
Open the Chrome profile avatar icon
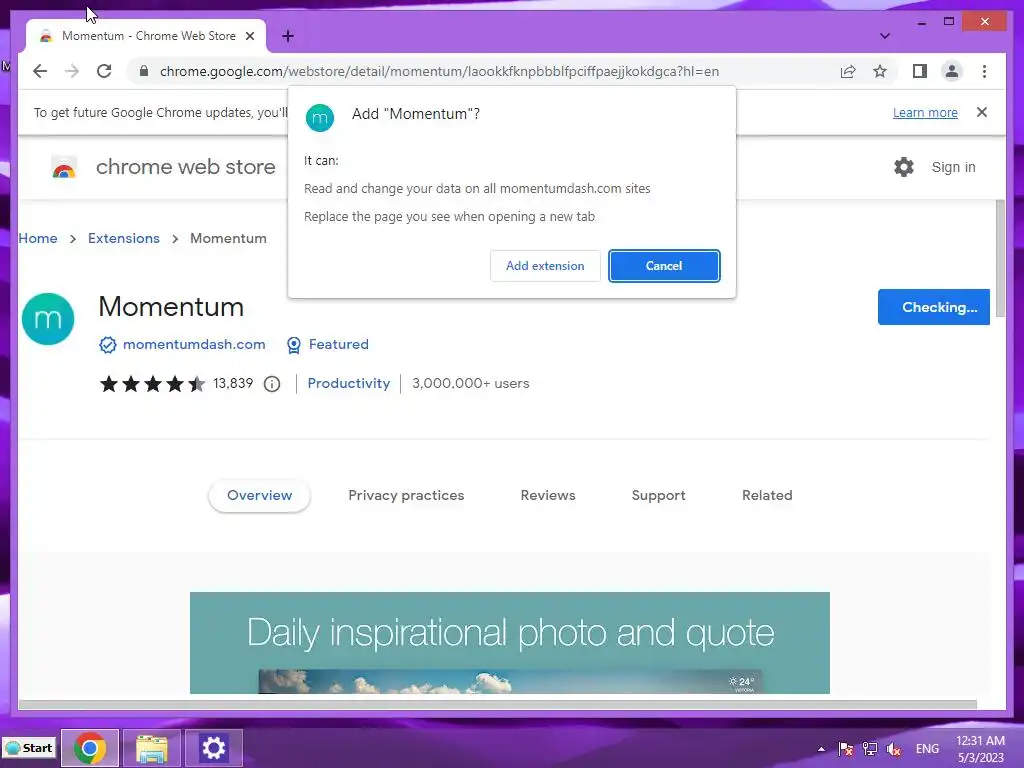tap(952, 71)
